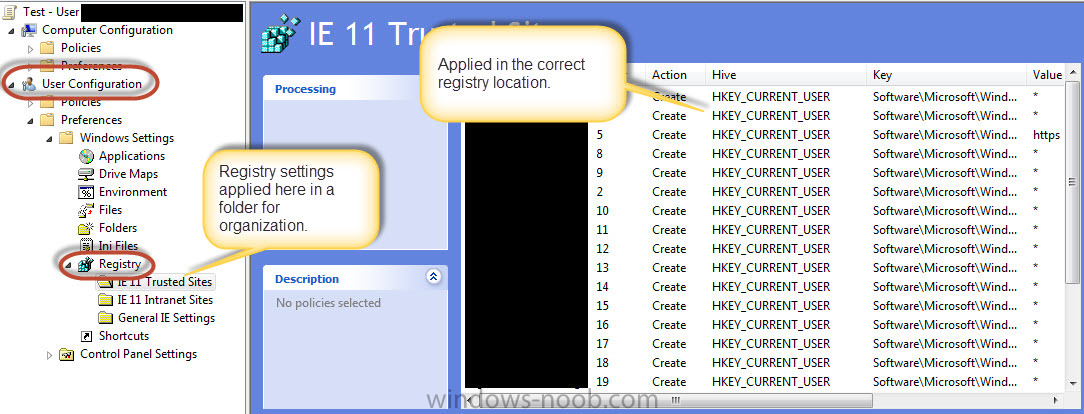
Task: Click the key cell in row 17
Action: tap(945, 344)
